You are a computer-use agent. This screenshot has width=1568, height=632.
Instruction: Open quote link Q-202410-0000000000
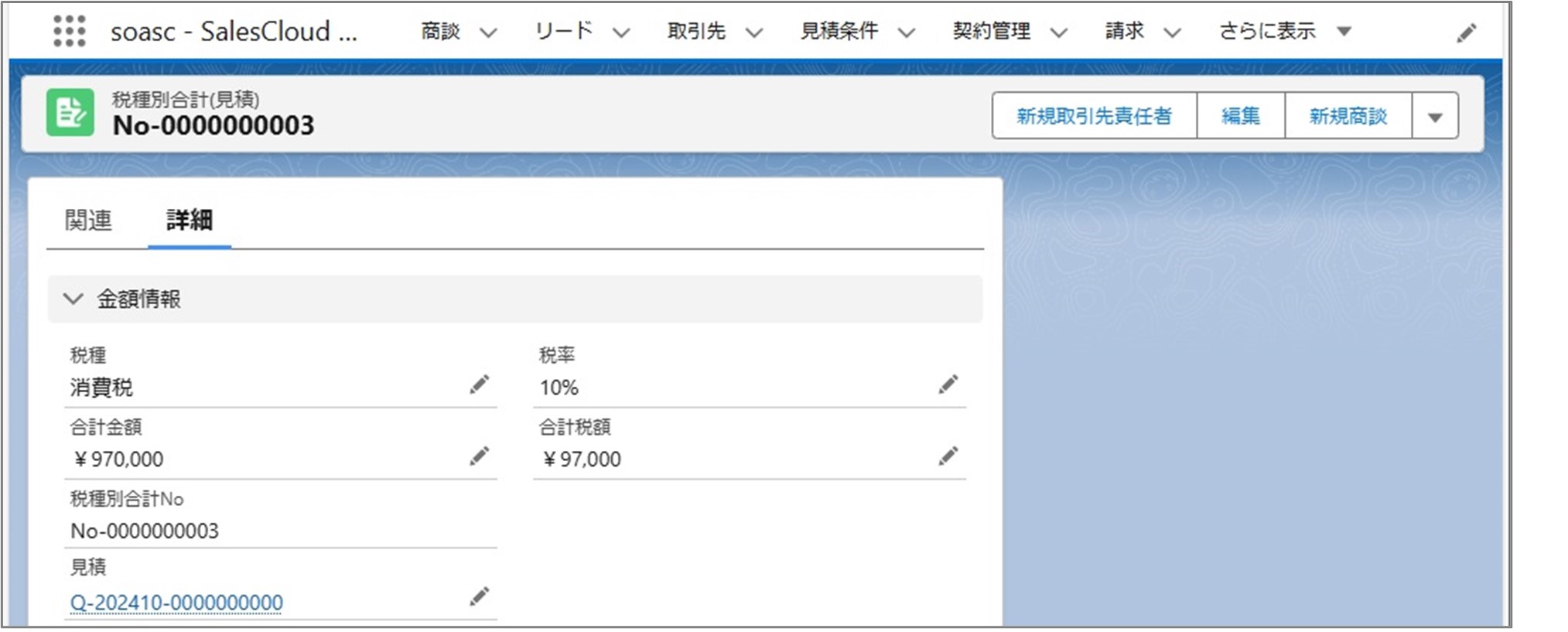click(176, 602)
